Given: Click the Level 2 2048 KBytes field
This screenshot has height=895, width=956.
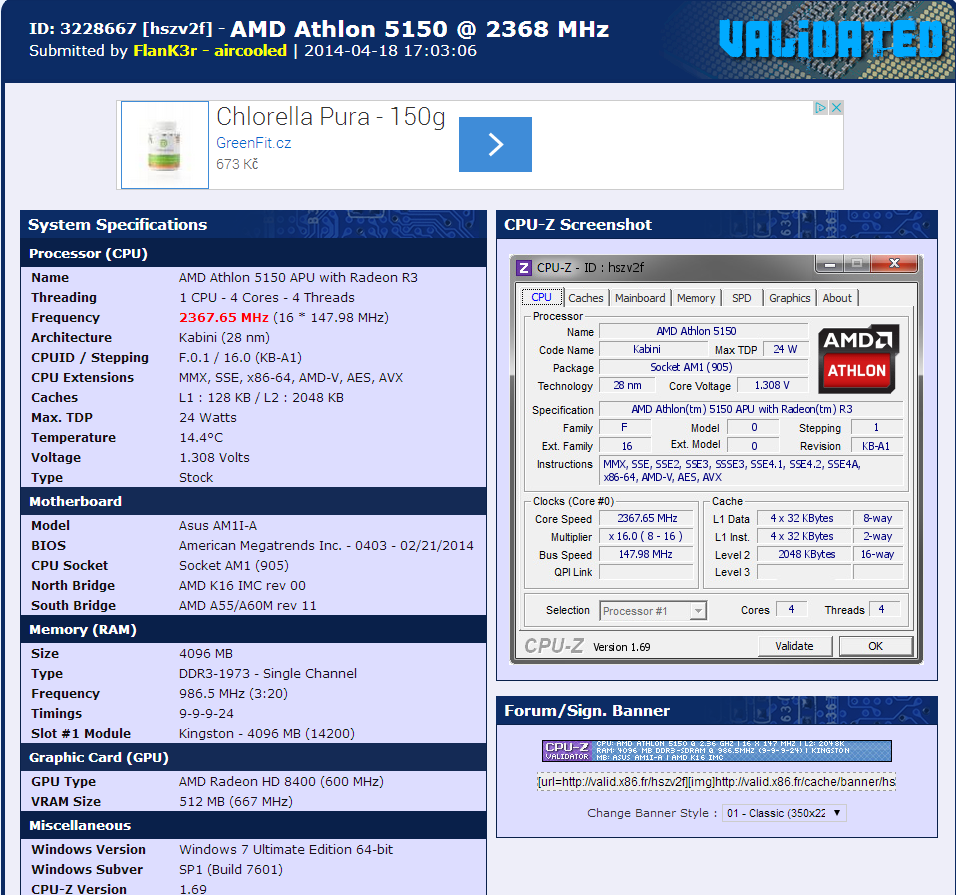Looking at the screenshot, I should (804, 554).
